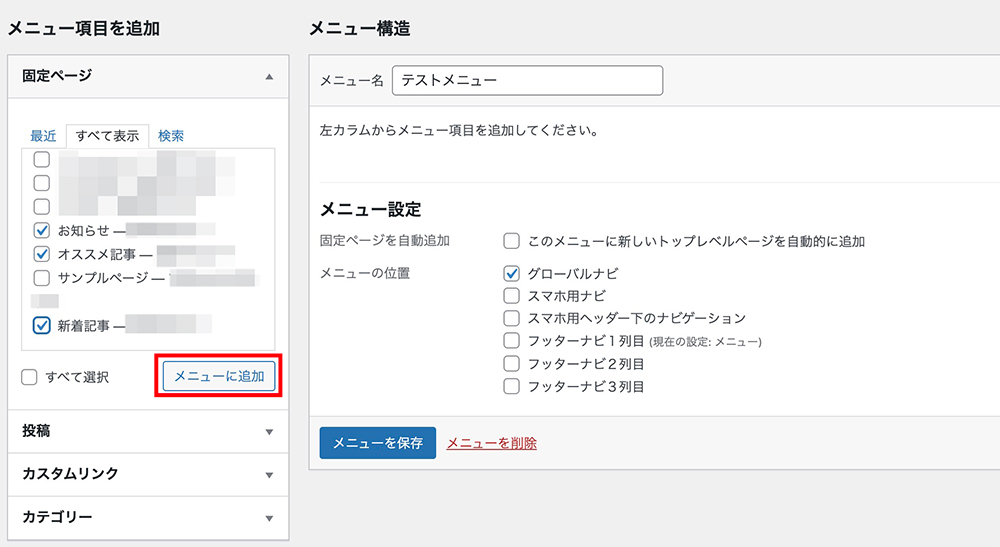Check the フッターナビ2列目 location
The height and width of the screenshot is (547, 1000).
click(x=511, y=363)
